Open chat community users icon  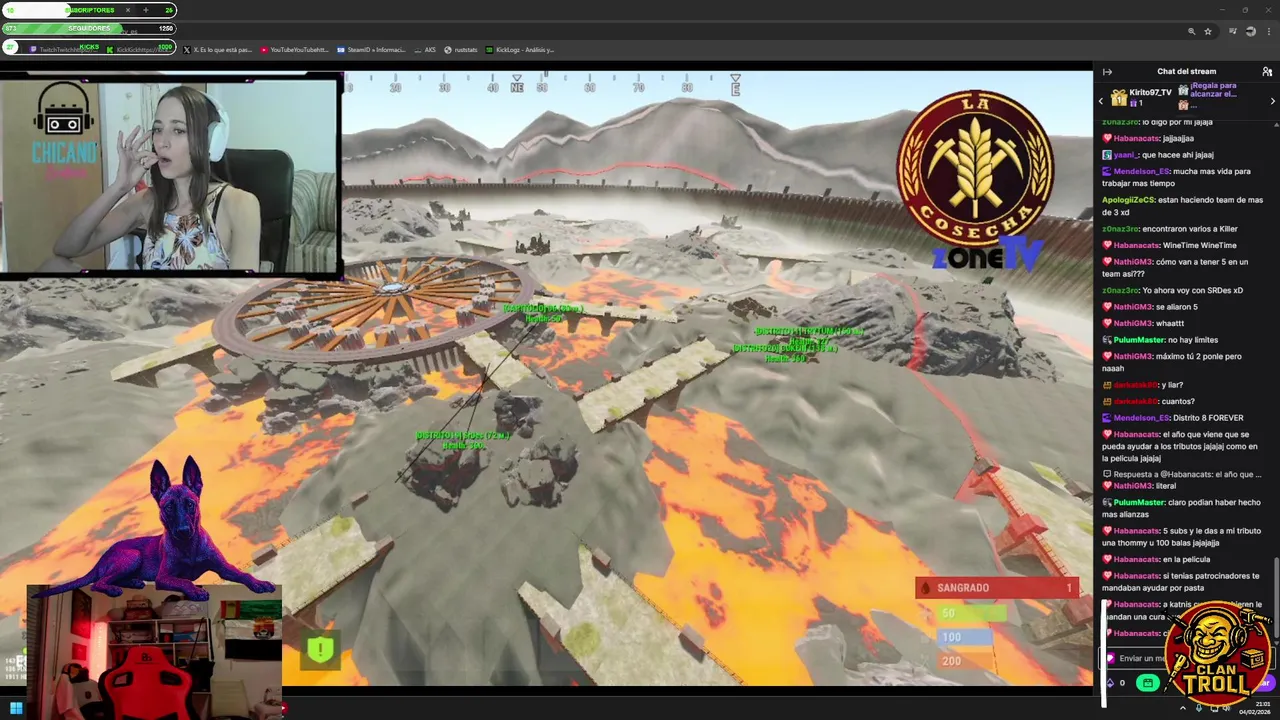click(x=1267, y=72)
